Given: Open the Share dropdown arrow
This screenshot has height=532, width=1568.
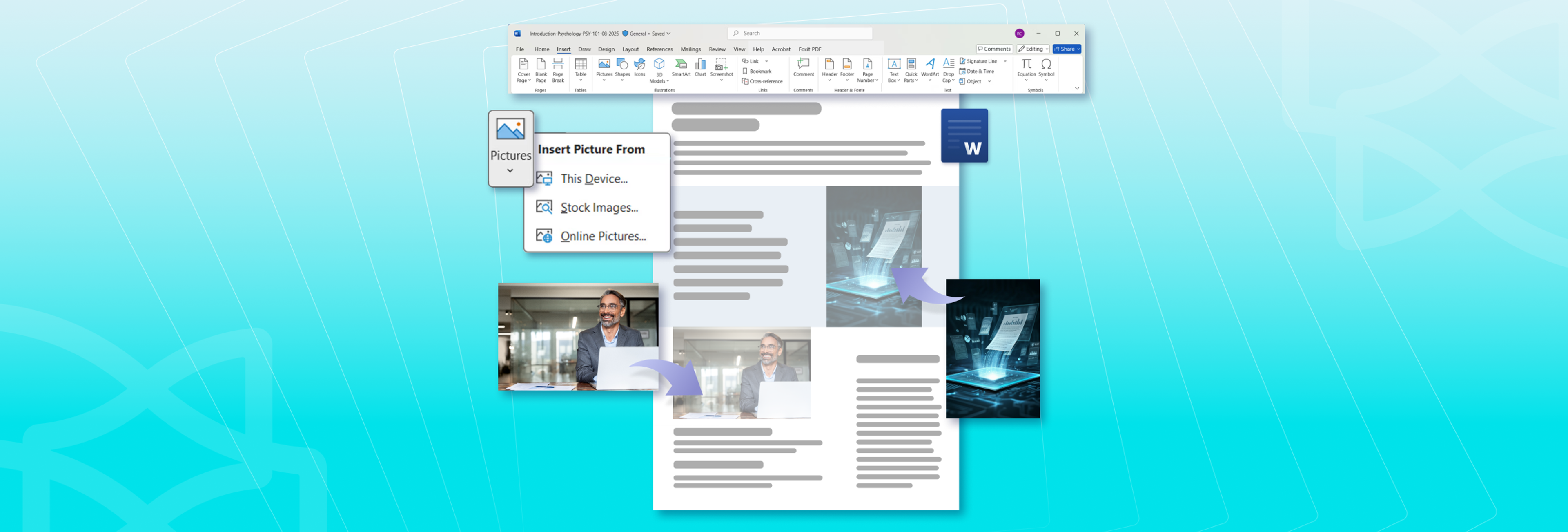Looking at the screenshot, I should 1078,49.
